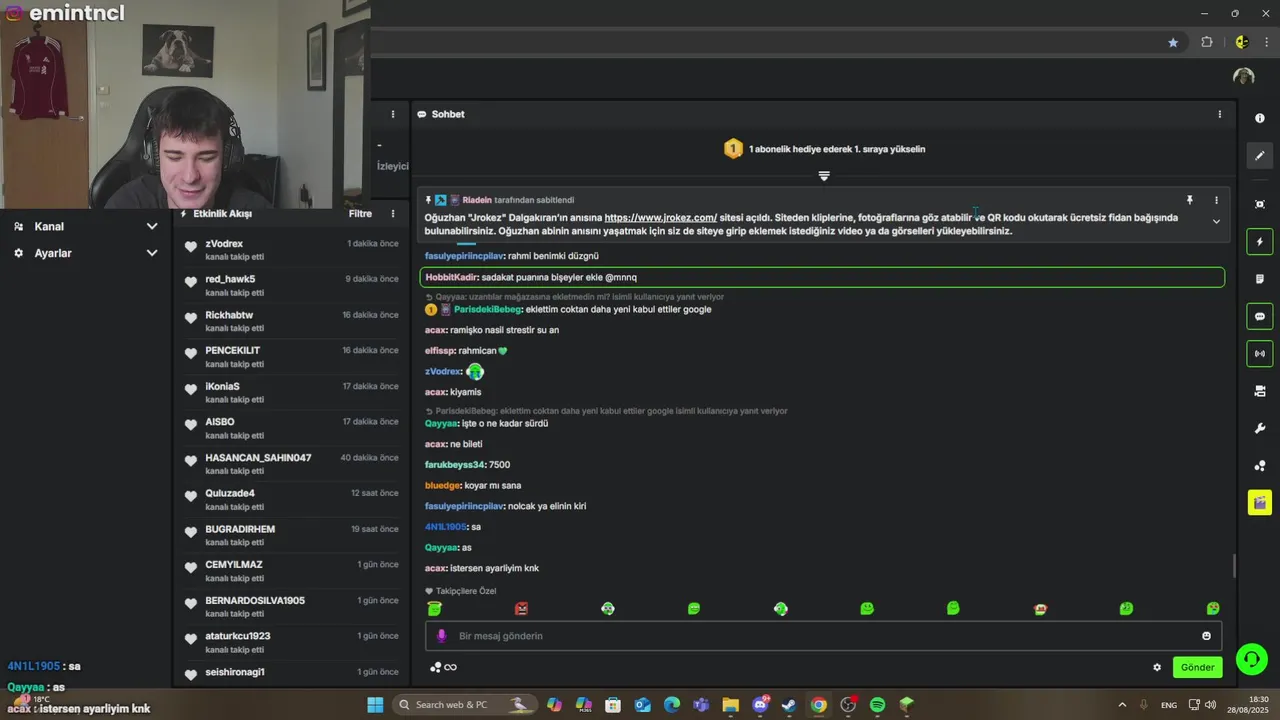This screenshot has height=720, width=1280.
Task: Click the green headset support button
Action: pos(1250,659)
